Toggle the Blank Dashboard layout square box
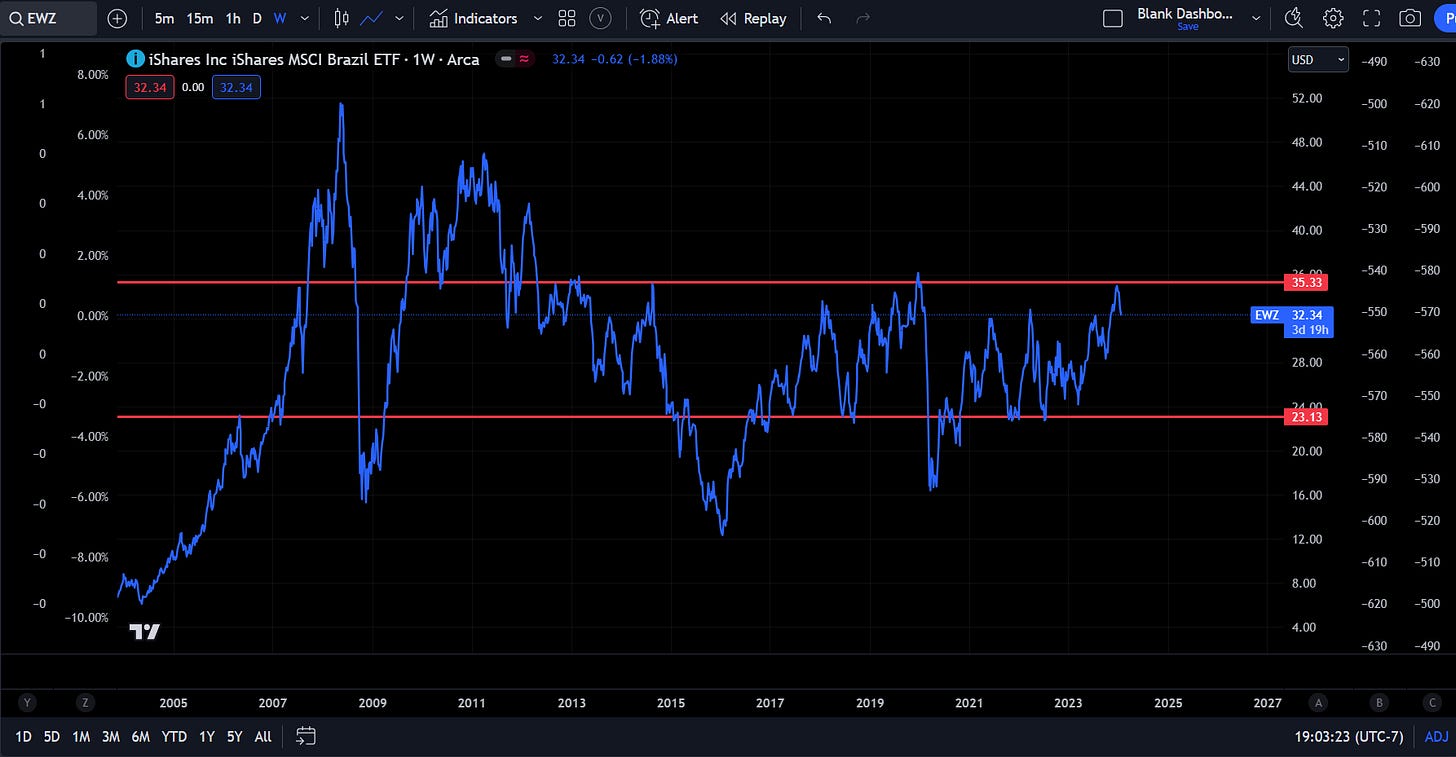 click(1112, 18)
